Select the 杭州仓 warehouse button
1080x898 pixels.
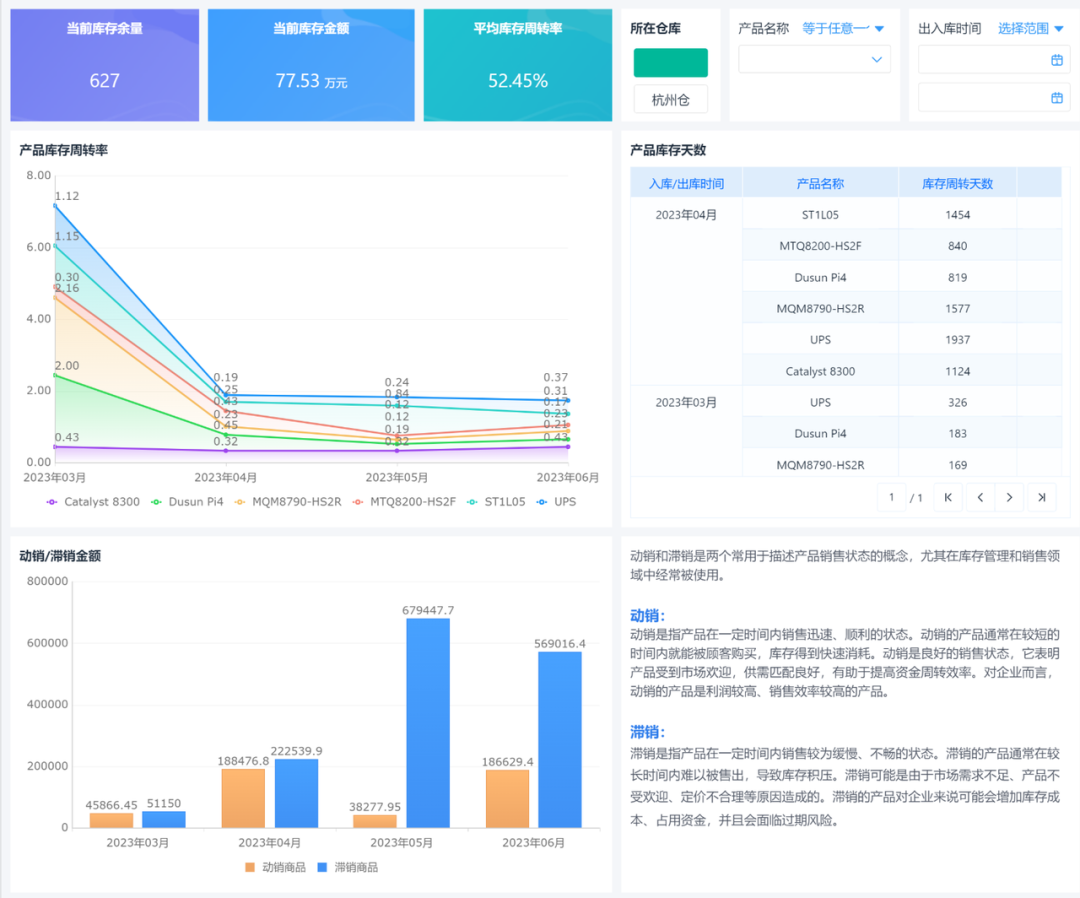(670, 100)
